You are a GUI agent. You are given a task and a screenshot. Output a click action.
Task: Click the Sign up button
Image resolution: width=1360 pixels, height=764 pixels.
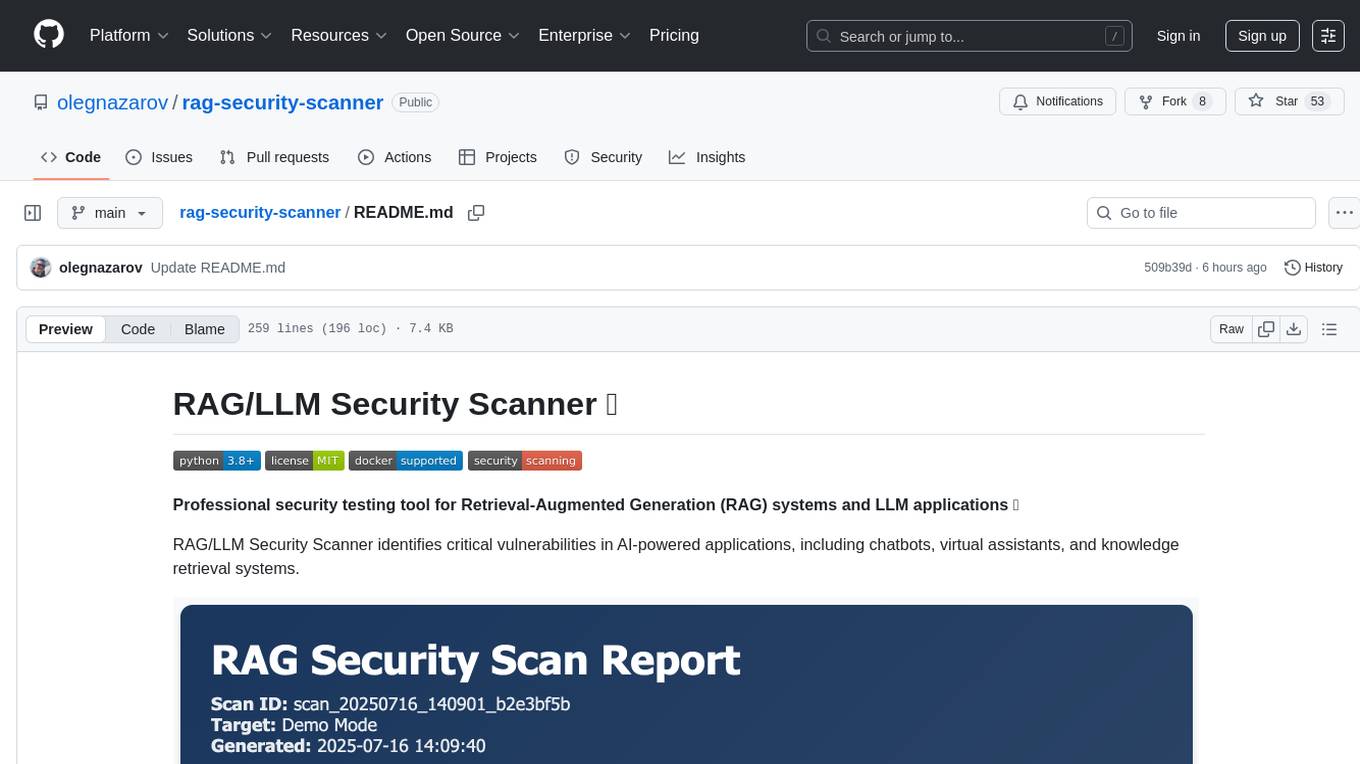[1262, 36]
